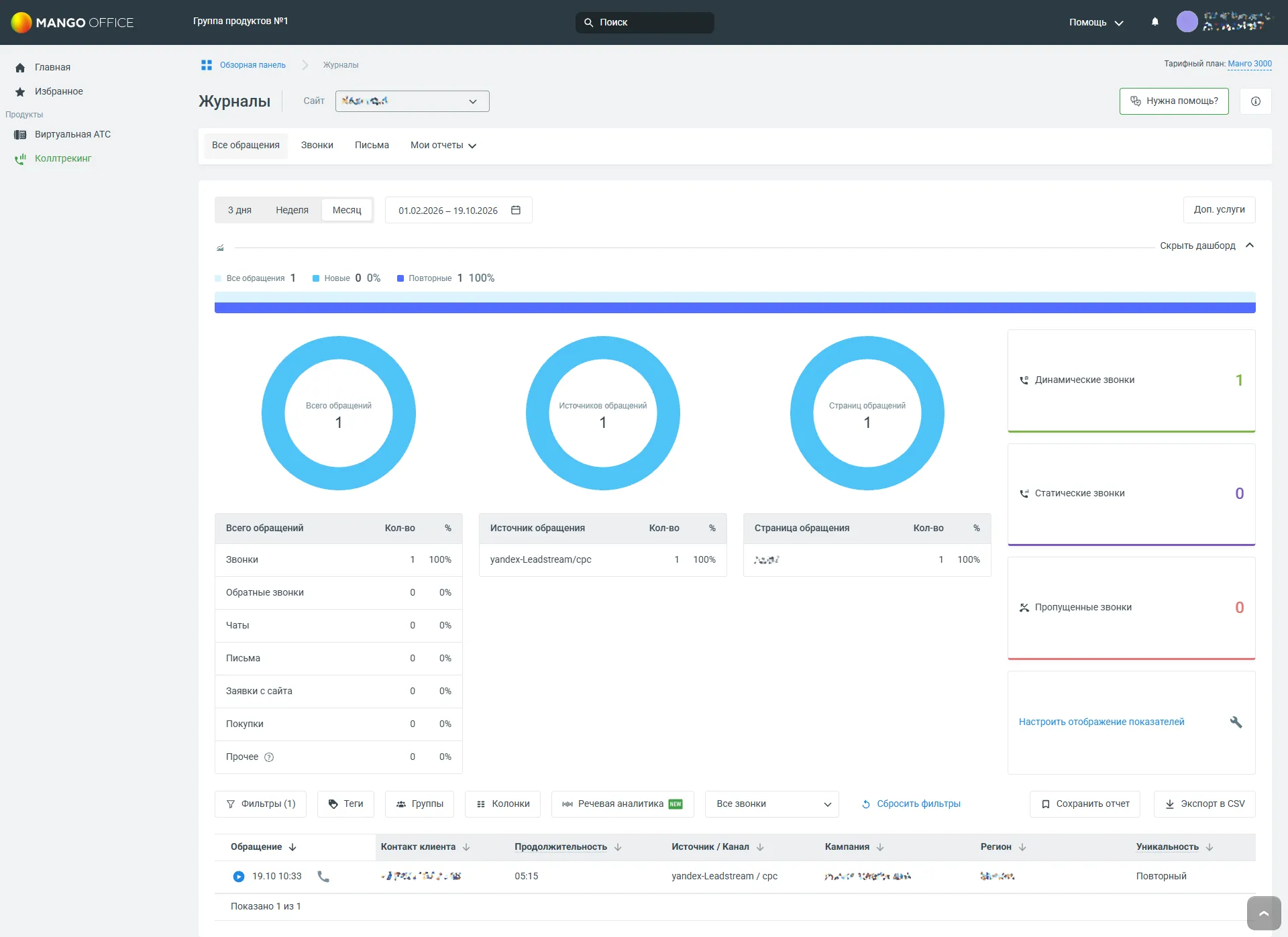1288x937 pixels.
Task: Click the date range 01.02.2026 – 19.10.2026 field
Action: (459, 210)
